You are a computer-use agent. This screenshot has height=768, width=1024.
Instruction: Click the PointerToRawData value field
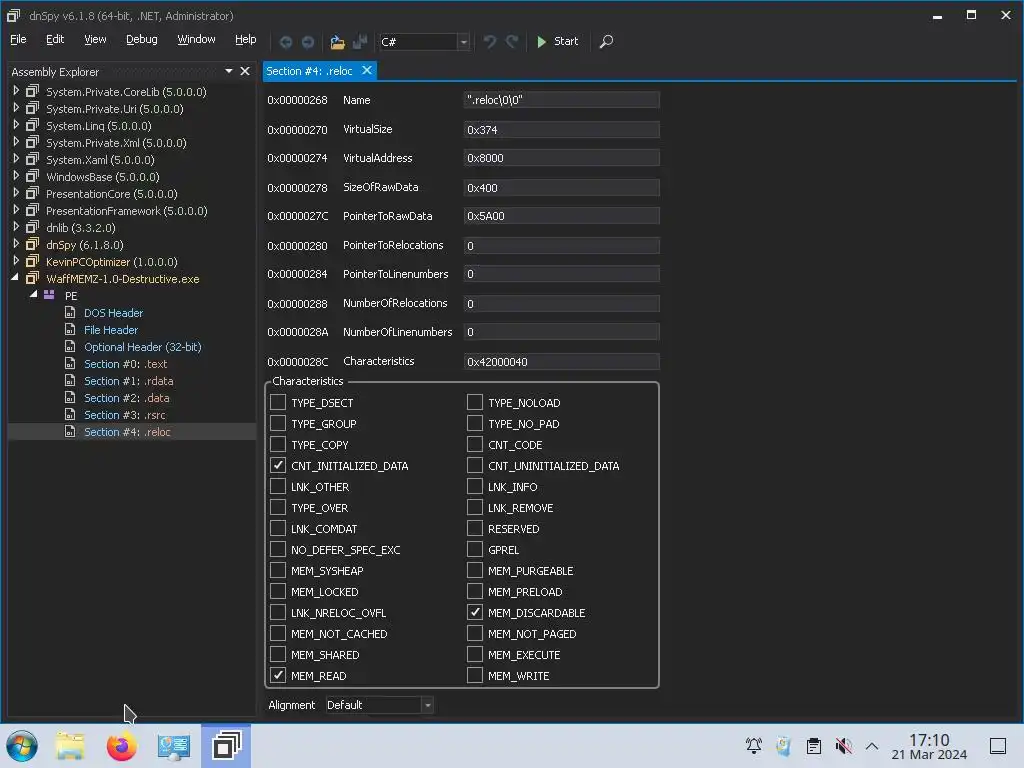(x=561, y=216)
